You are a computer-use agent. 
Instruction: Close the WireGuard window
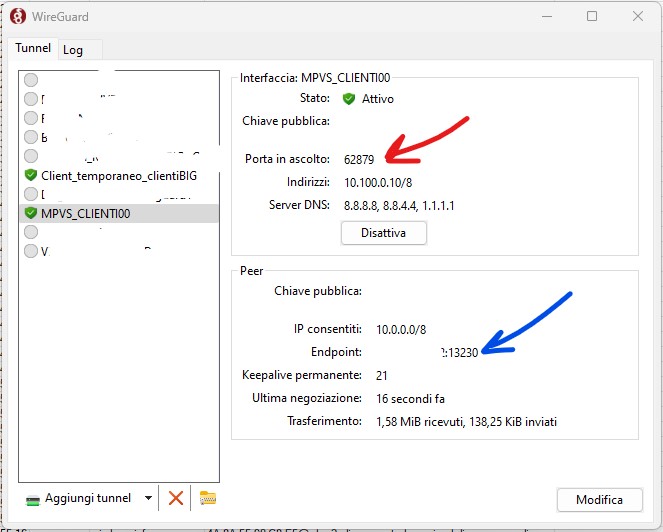point(638,16)
